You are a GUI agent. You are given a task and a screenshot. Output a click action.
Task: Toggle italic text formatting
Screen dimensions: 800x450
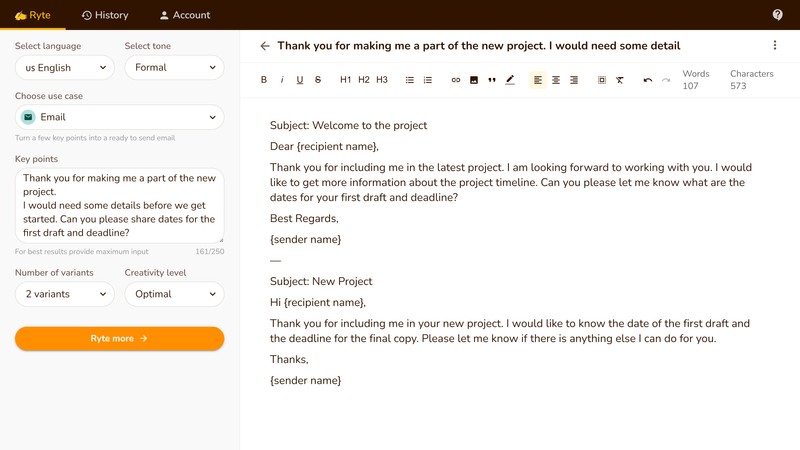point(282,80)
